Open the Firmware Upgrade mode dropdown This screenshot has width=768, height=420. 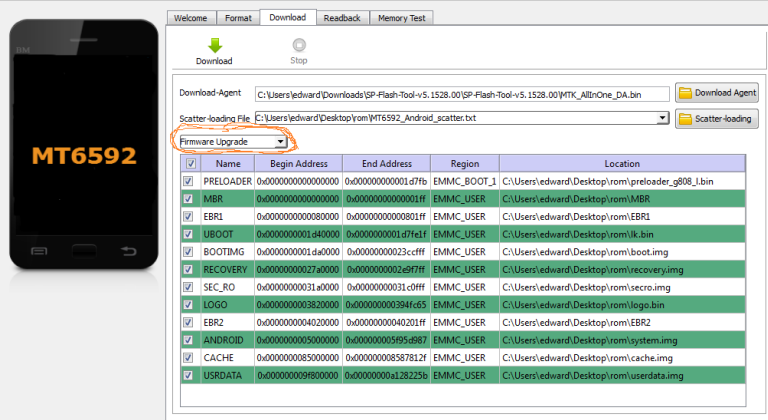click(233, 142)
